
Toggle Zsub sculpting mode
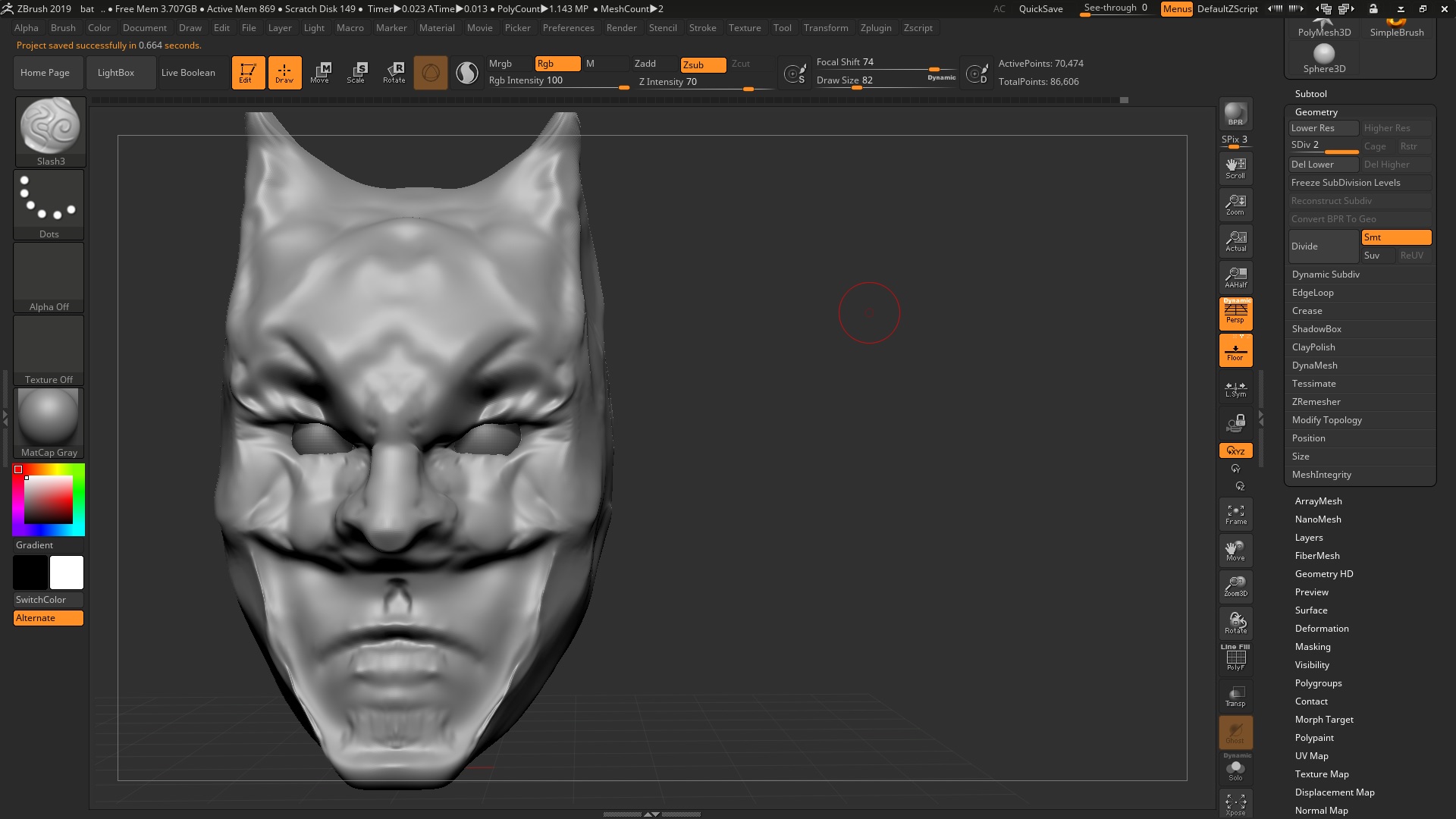(x=703, y=65)
